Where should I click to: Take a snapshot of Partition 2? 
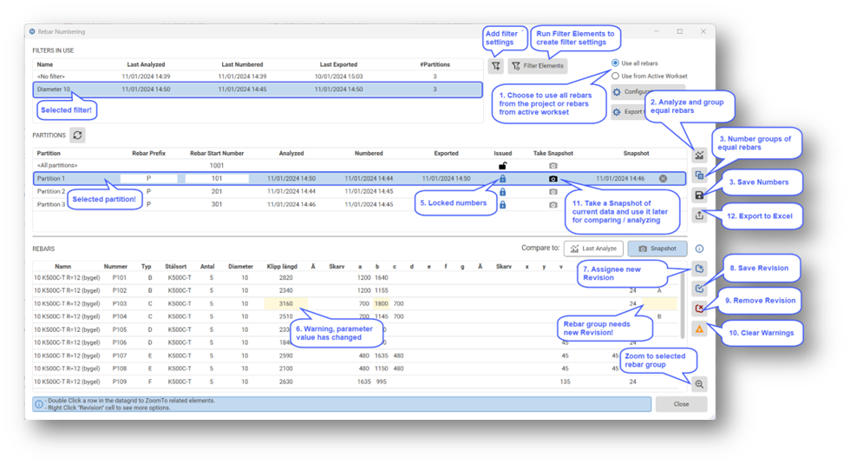(x=553, y=192)
